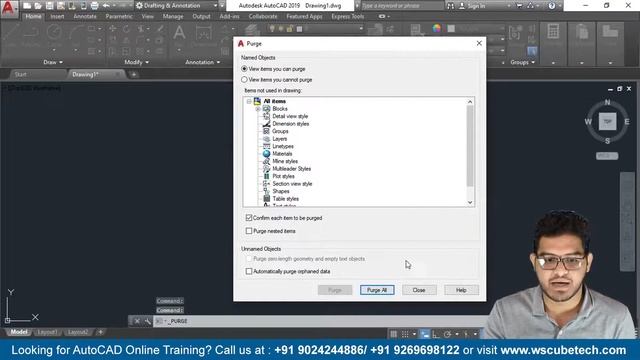This screenshot has height=360, width=640.
Task: Click the command line input showing _PURGE
Action: tap(322, 321)
